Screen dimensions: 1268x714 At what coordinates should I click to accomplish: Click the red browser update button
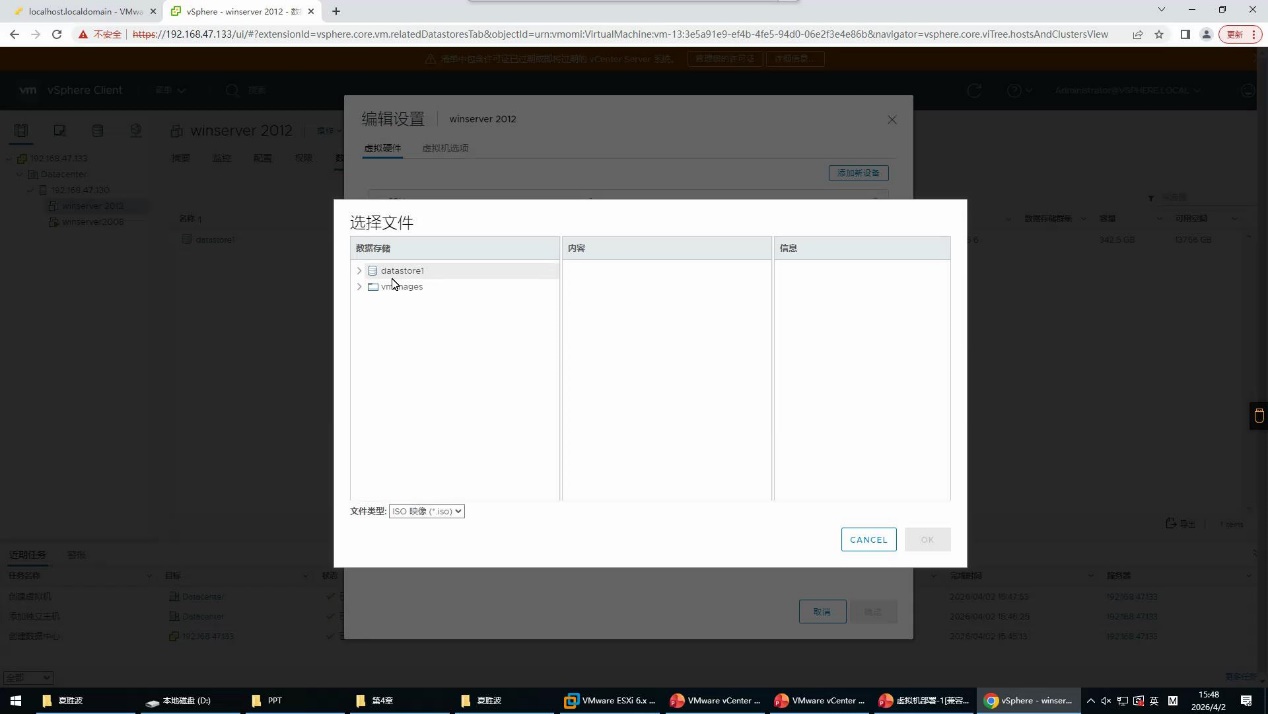(1240, 34)
